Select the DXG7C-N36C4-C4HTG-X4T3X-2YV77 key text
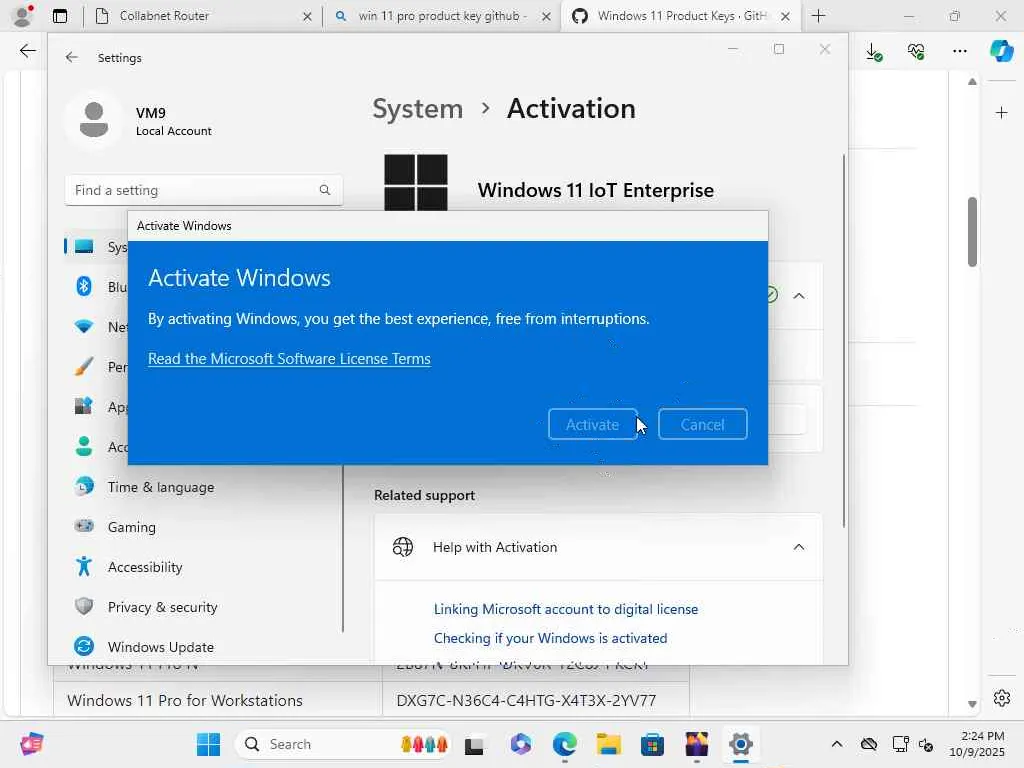 526,700
